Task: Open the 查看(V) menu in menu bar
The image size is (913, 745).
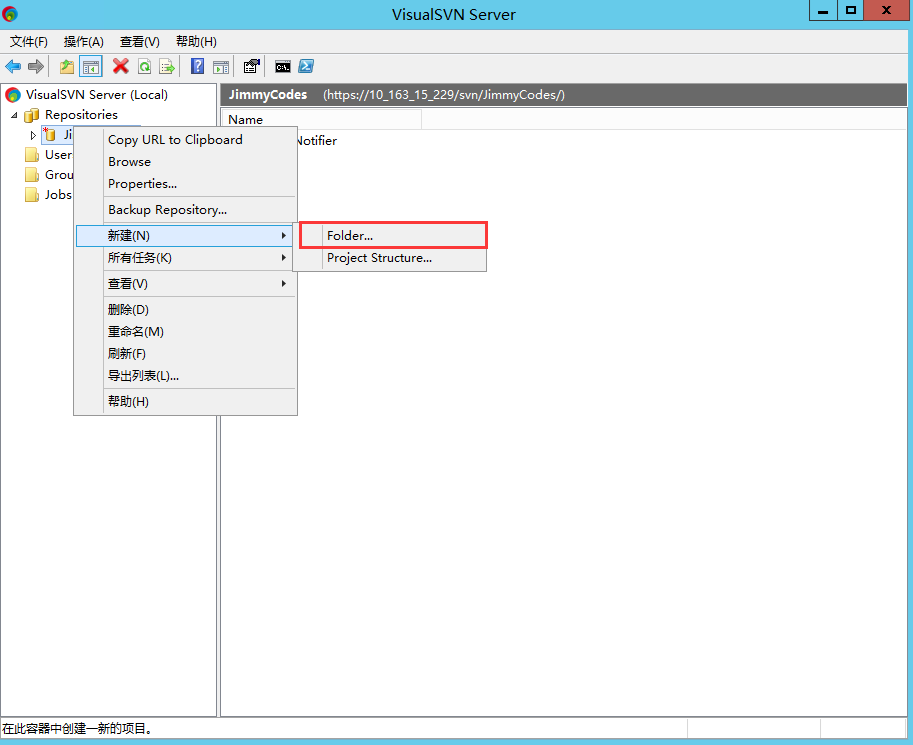Action: coord(139,41)
